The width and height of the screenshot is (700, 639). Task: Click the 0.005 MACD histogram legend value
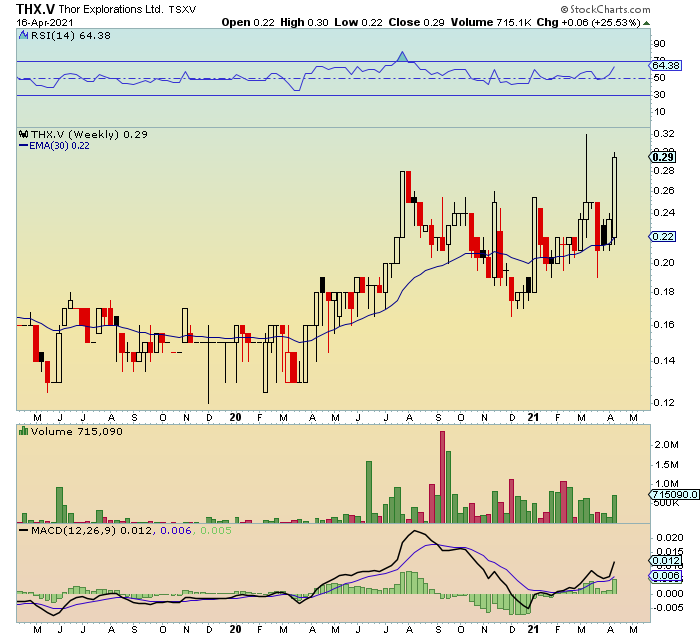pyautogui.click(x=216, y=530)
